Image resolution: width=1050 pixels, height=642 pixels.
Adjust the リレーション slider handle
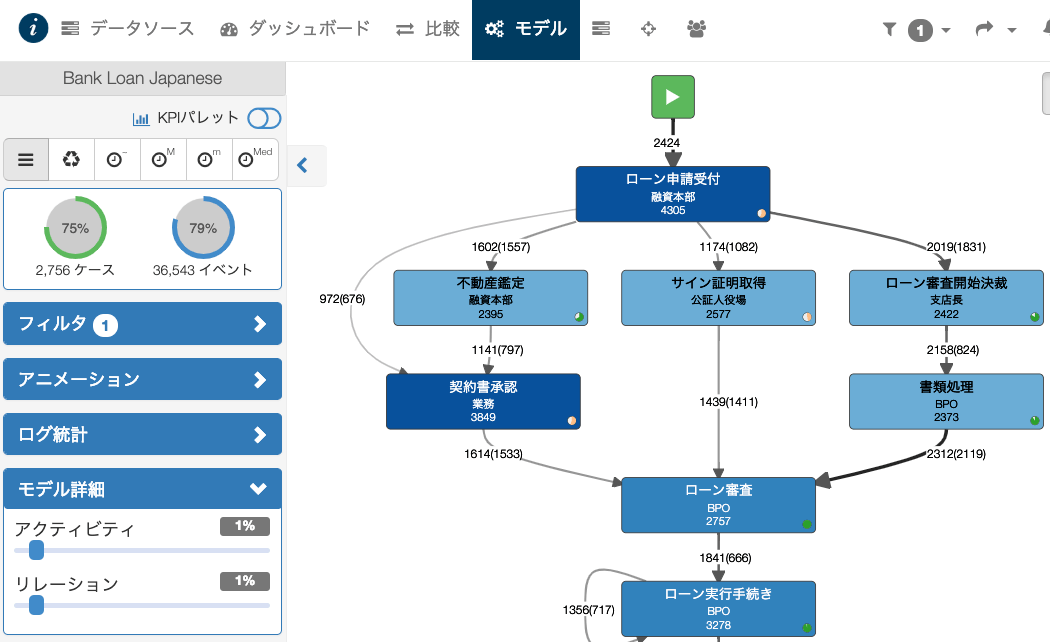37,605
